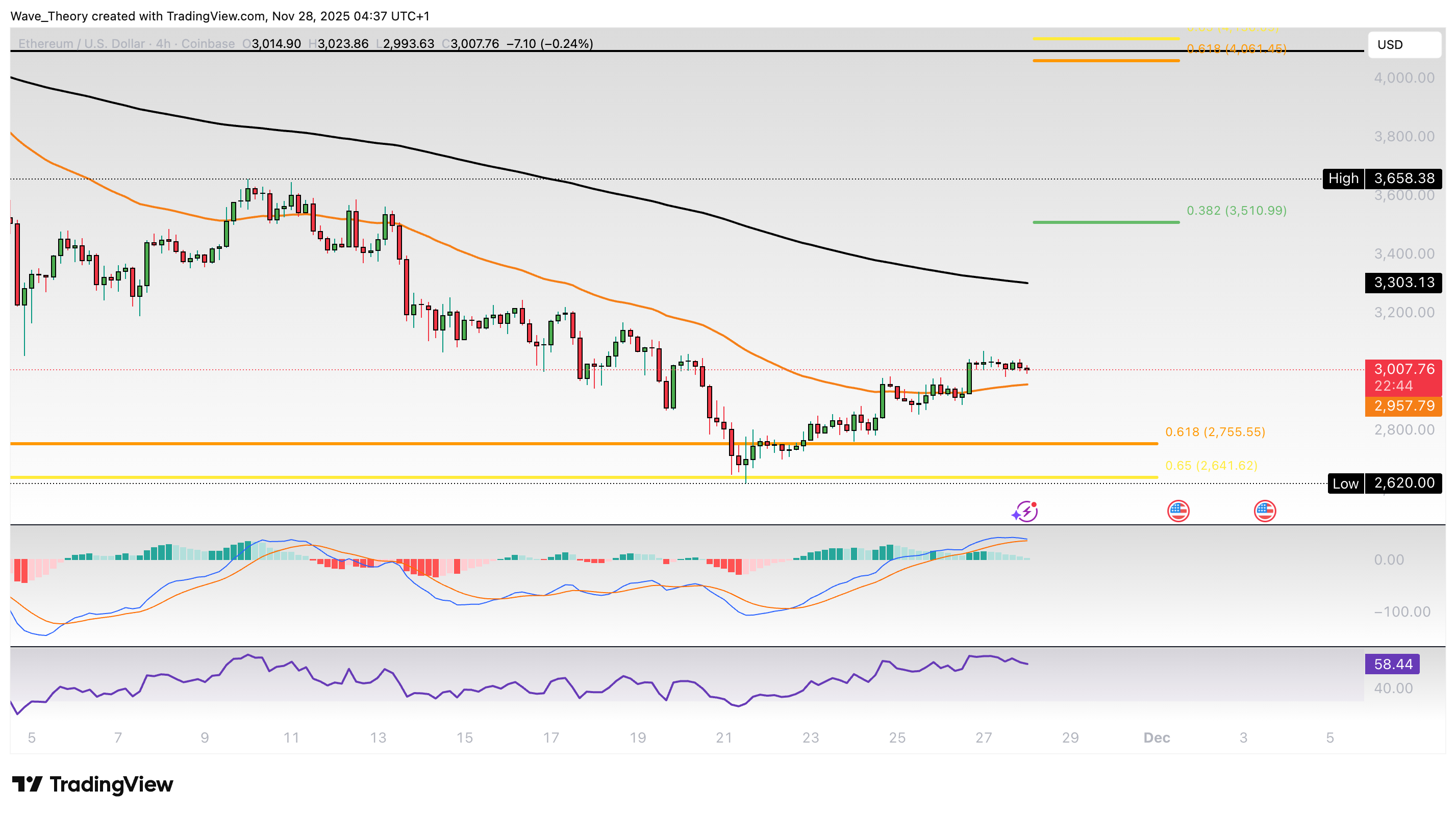Click the purple lightning latest-news event icon
Image resolution: width=1456 pixels, height=815 pixels.
tap(1026, 511)
